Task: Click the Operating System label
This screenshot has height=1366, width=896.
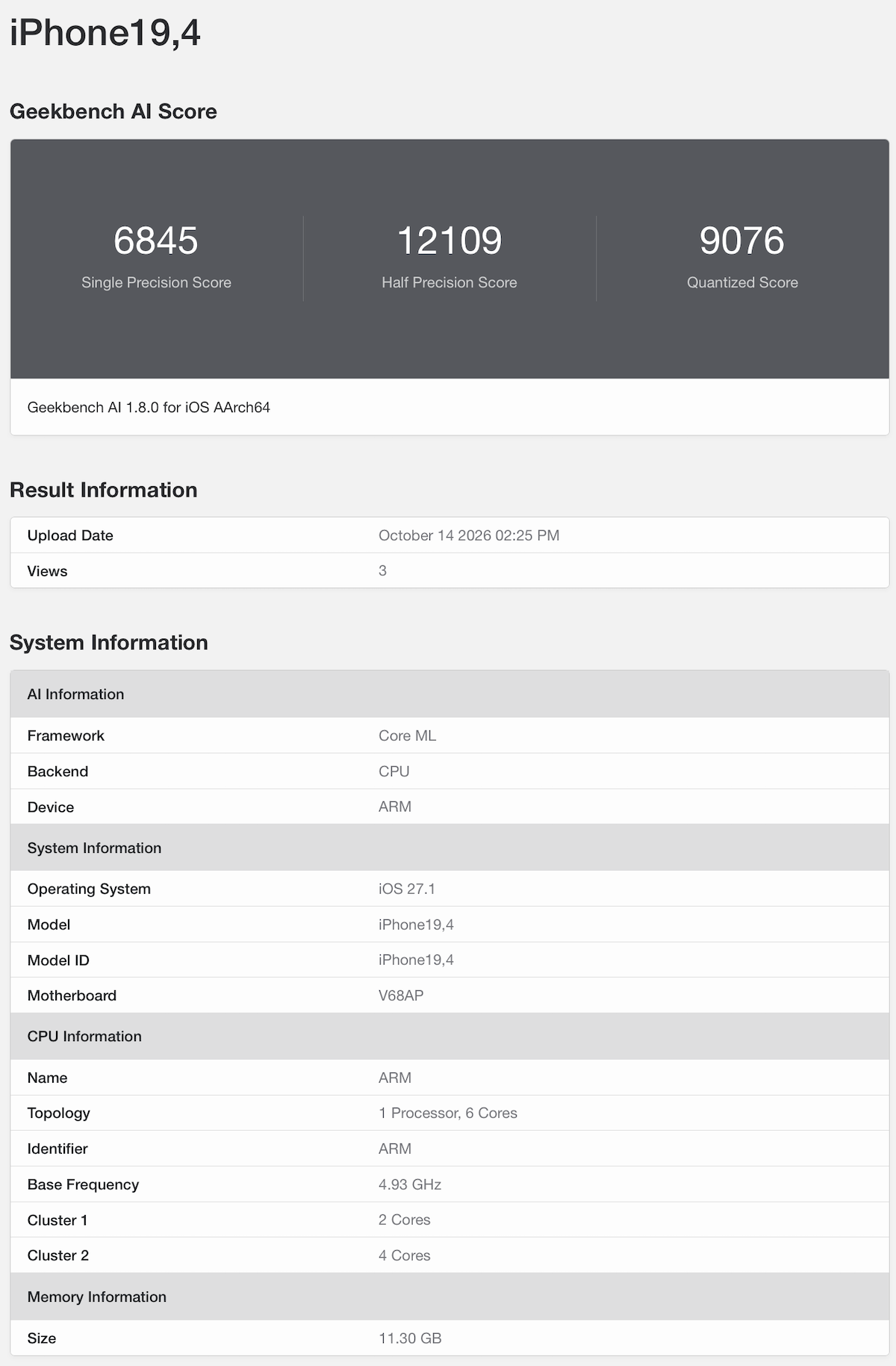Action: pos(89,889)
